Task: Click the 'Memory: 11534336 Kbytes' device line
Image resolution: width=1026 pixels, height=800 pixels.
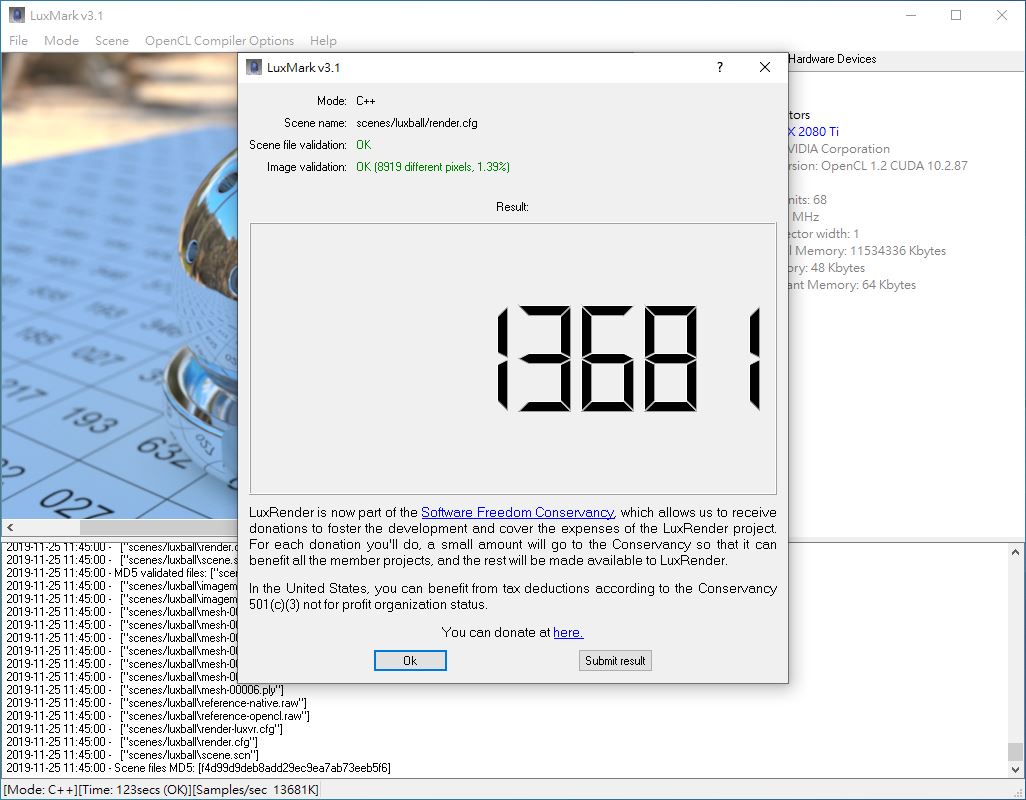Action: coord(867,251)
